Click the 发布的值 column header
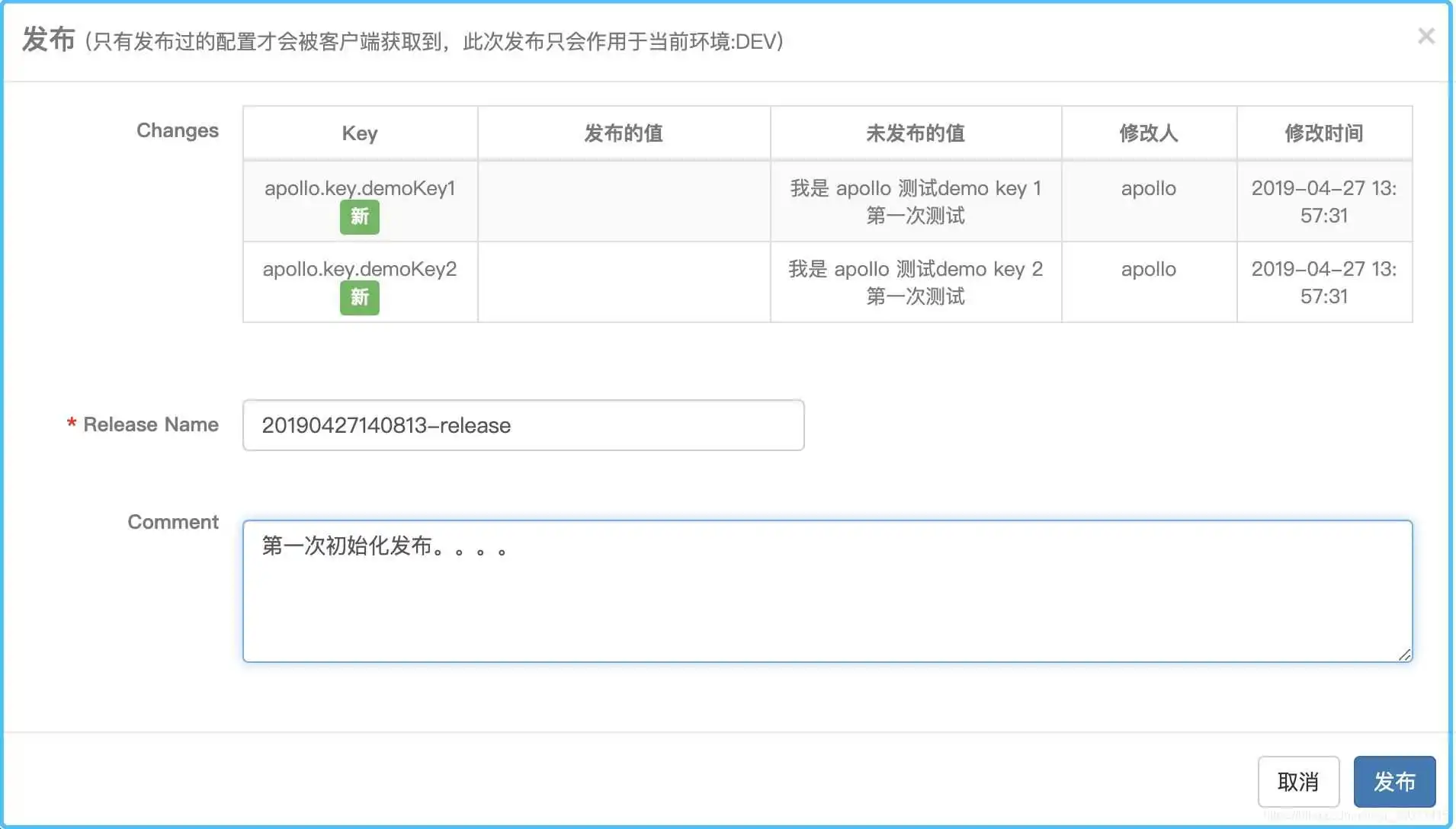 point(623,133)
